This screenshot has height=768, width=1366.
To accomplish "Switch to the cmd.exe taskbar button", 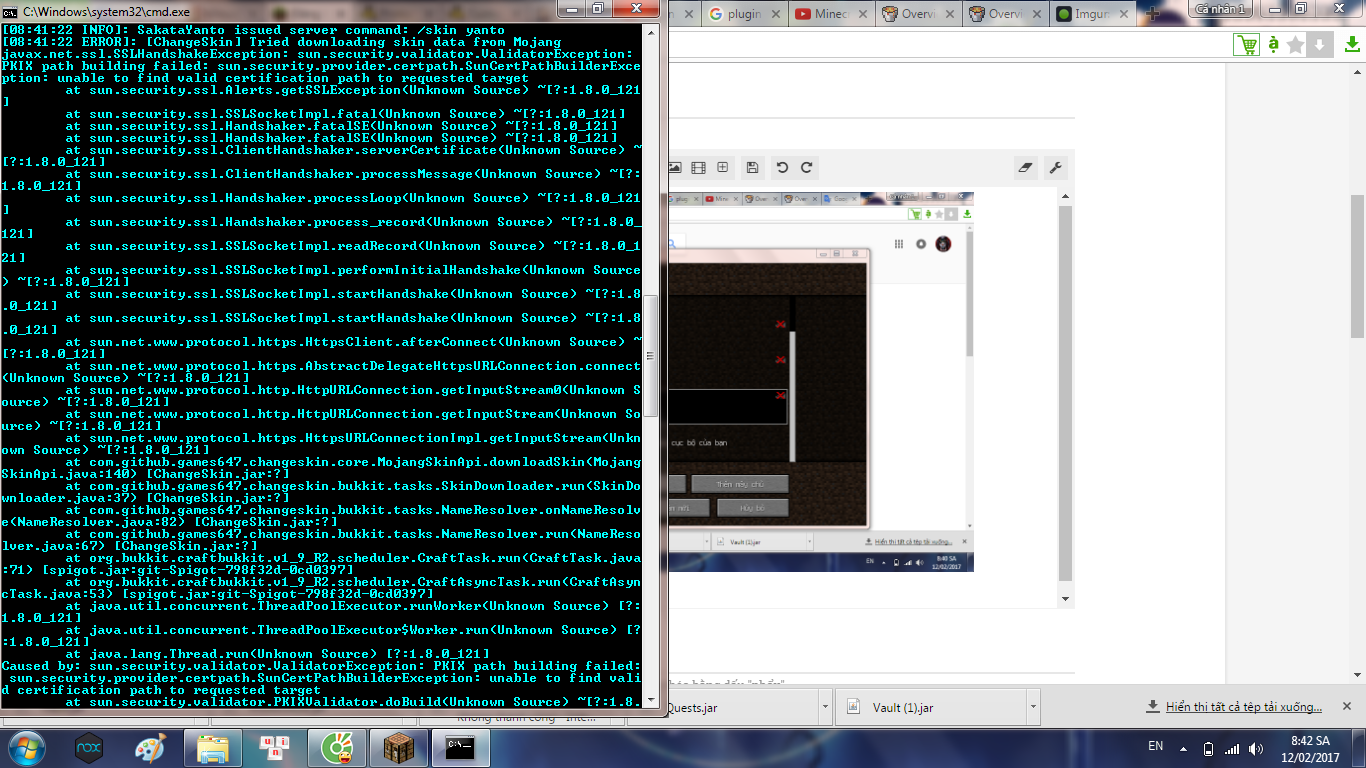I will click(x=459, y=747).
